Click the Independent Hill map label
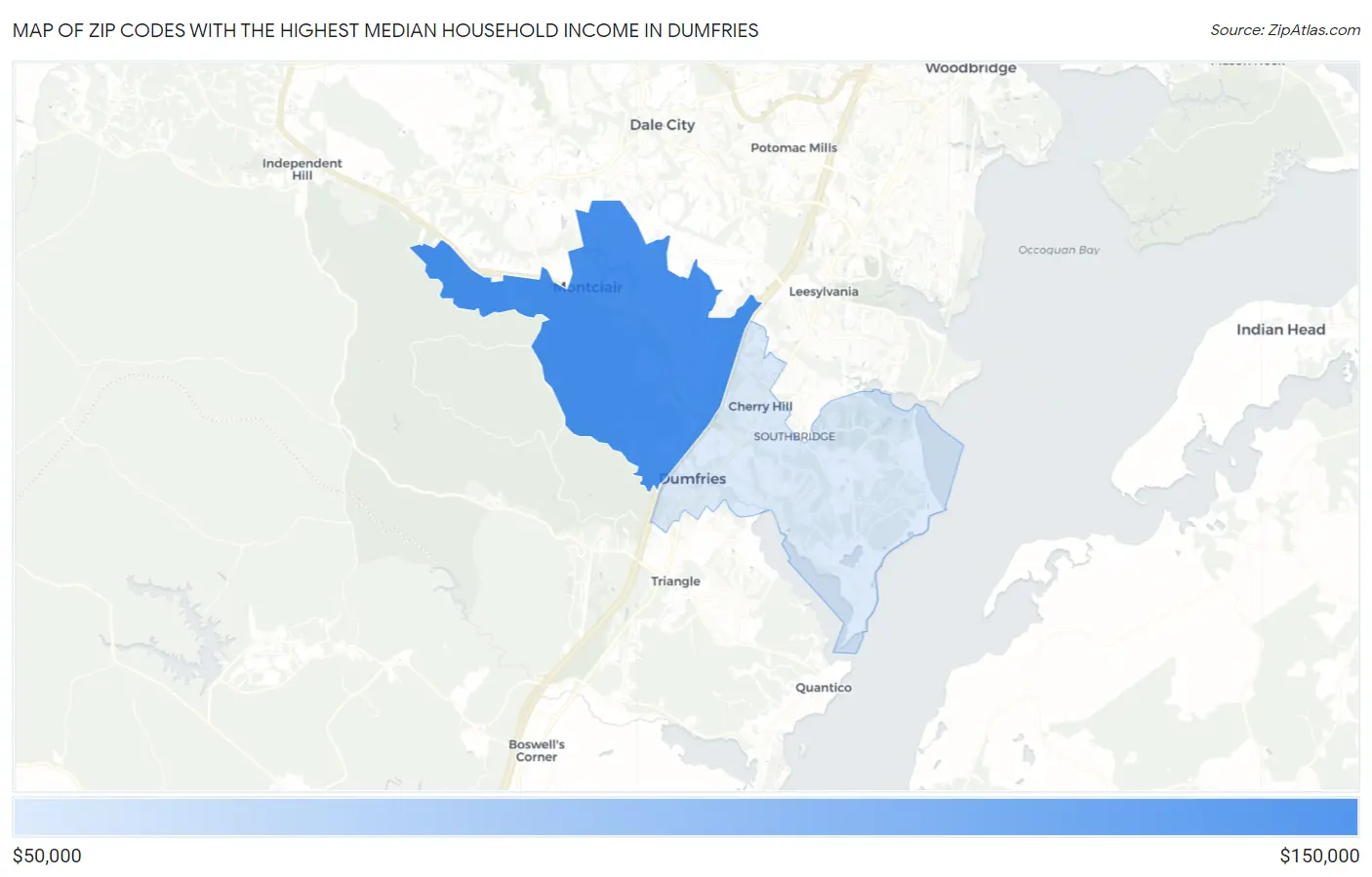 pyautogui.click(x=303, y=170)
